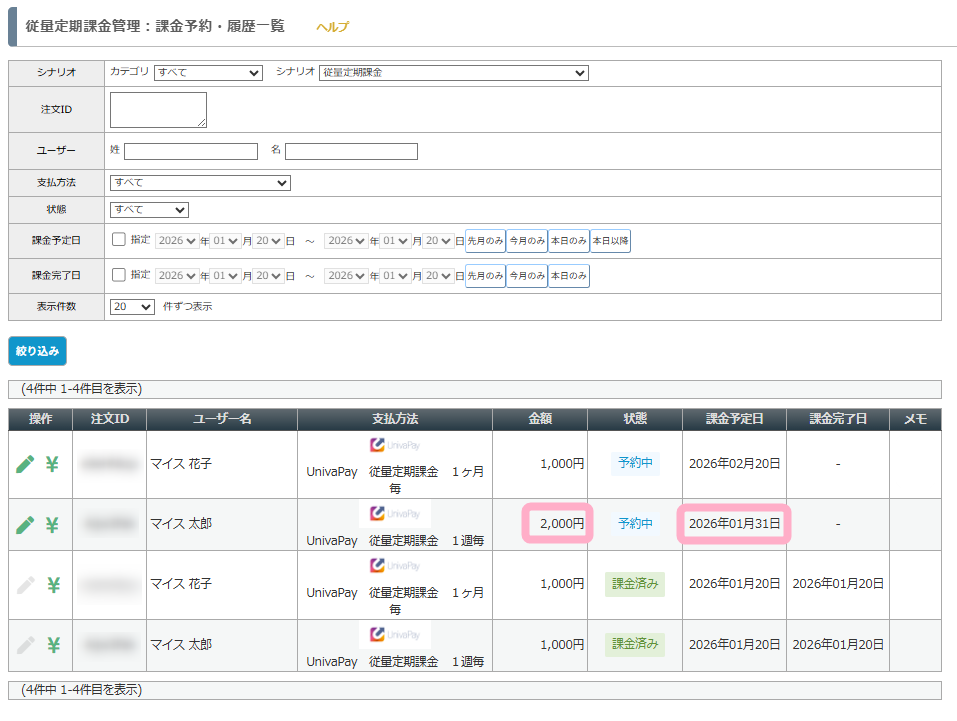957x721 pixels.
Task: Click the yen icon for マイス 太郎's 2,000円 order
Action: coord(53,524)
